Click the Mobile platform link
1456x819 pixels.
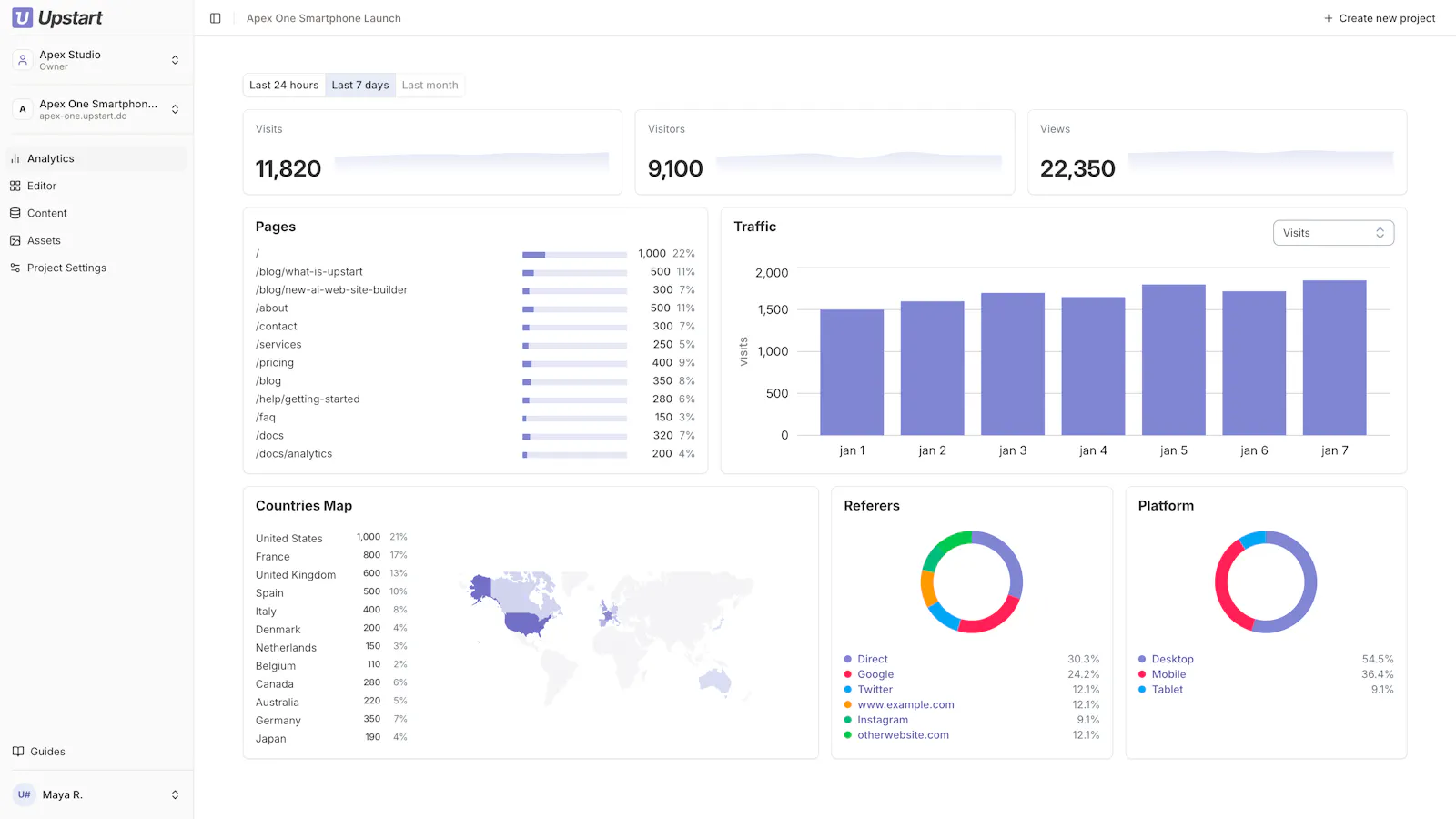pos(1169,674)
